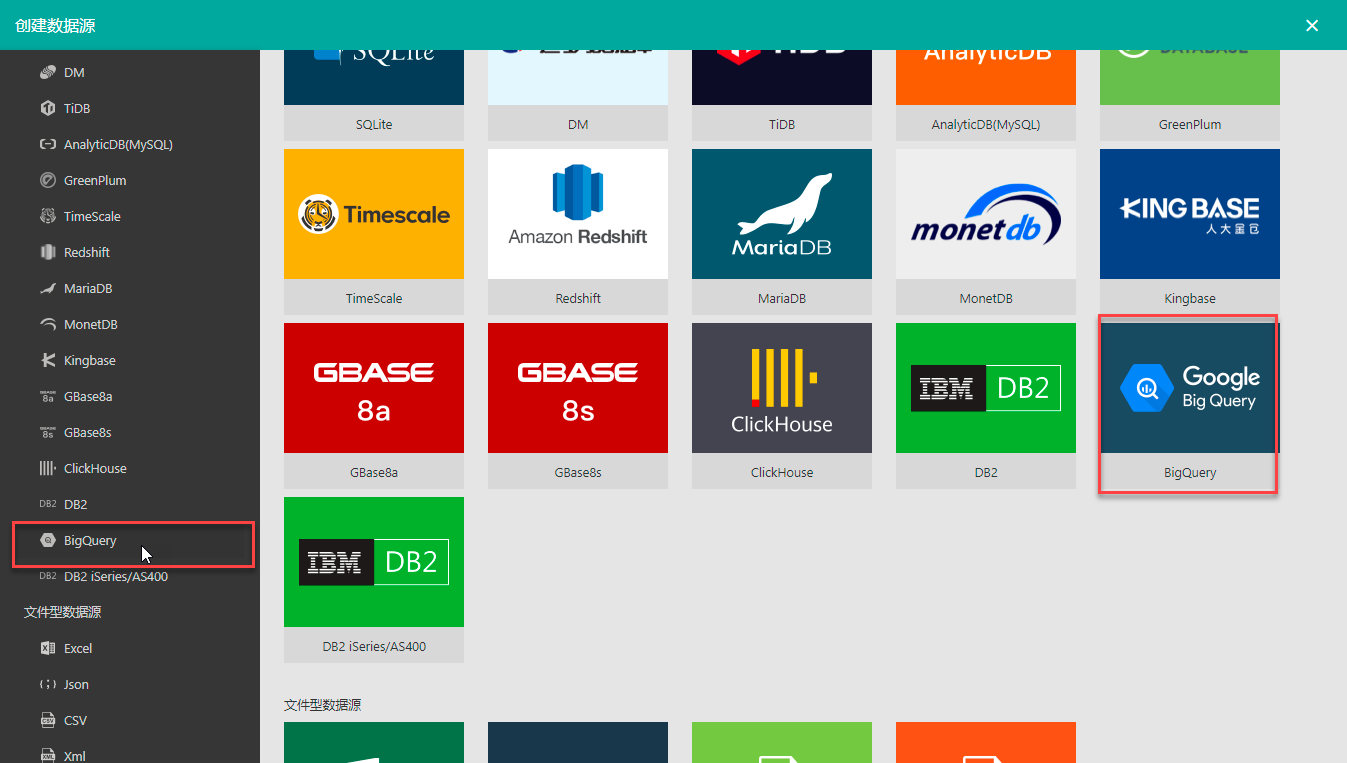This screenshot has width=1347, height=763.
Task: Choose the Amazon Redshift tile
Action: coord(578,232)
